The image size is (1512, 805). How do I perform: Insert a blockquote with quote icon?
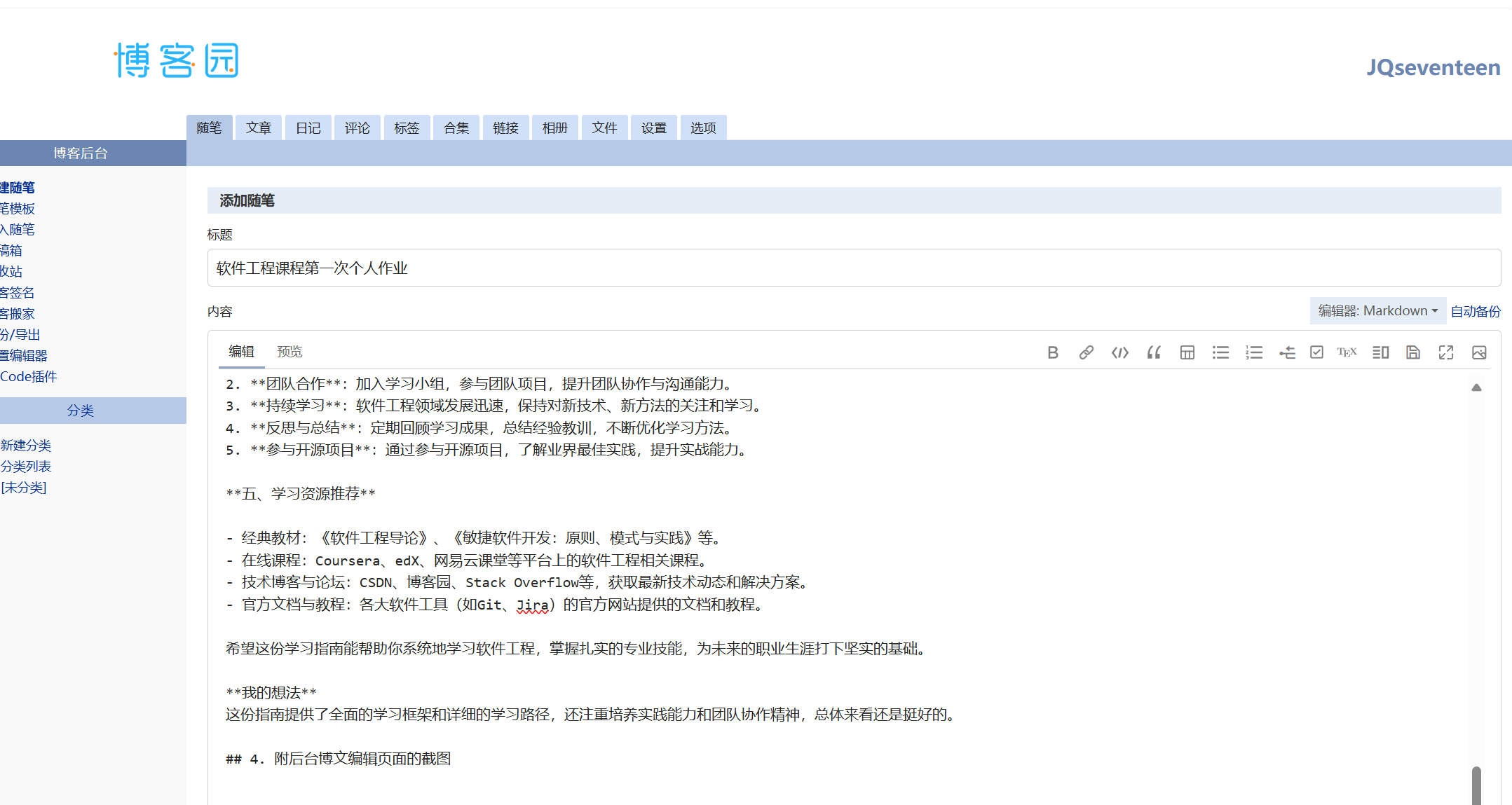(1153, 352)
